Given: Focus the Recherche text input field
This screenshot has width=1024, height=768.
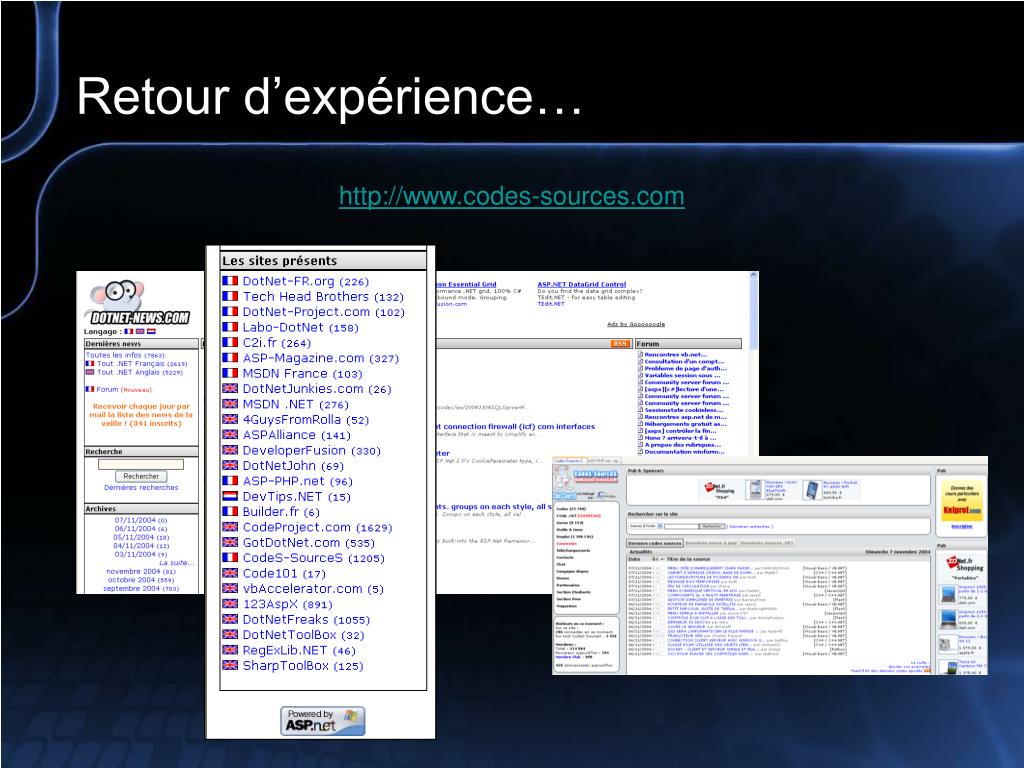Looking at the screenshot, I should [141, 464].
